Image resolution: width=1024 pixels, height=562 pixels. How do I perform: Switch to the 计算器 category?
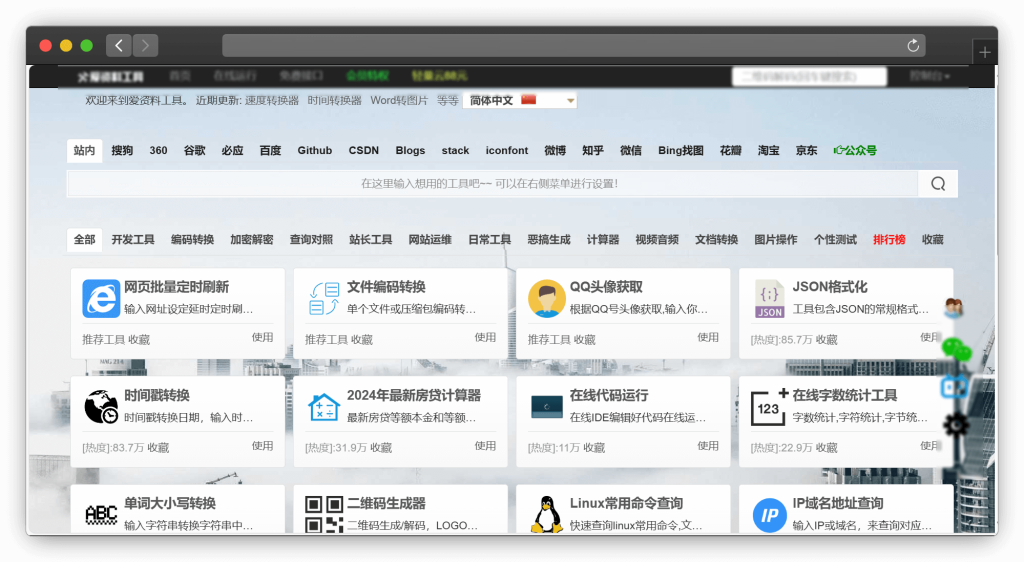pos(603,240)
